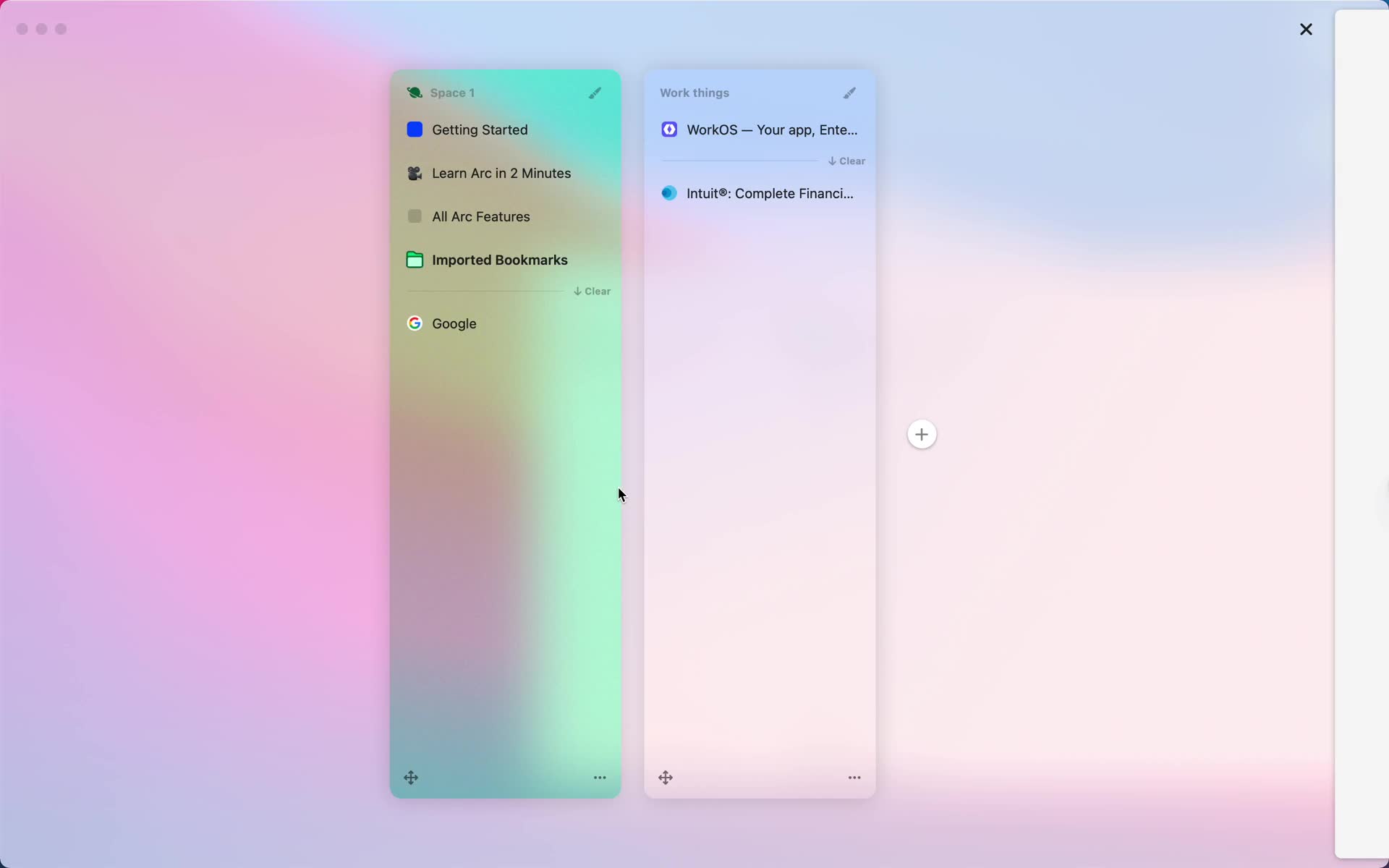Screen dimensions: 1389x868
Task: Click the edit pencil icon on Space 1
Action: tap(595, 93)
